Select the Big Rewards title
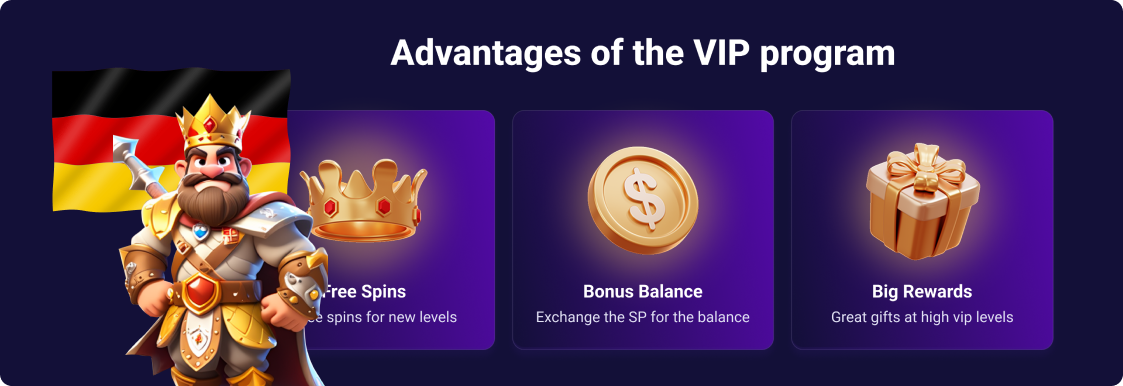The height and width of the screenshot is (386, 1123). [x=922, y=291]
